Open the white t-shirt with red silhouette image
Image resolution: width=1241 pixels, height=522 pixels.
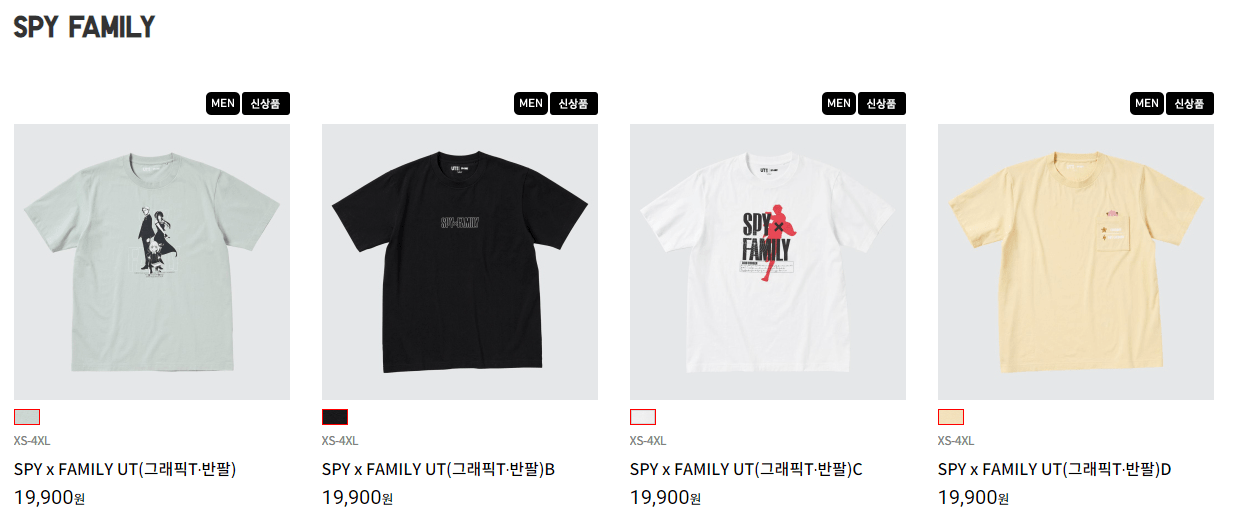(768, 262)
